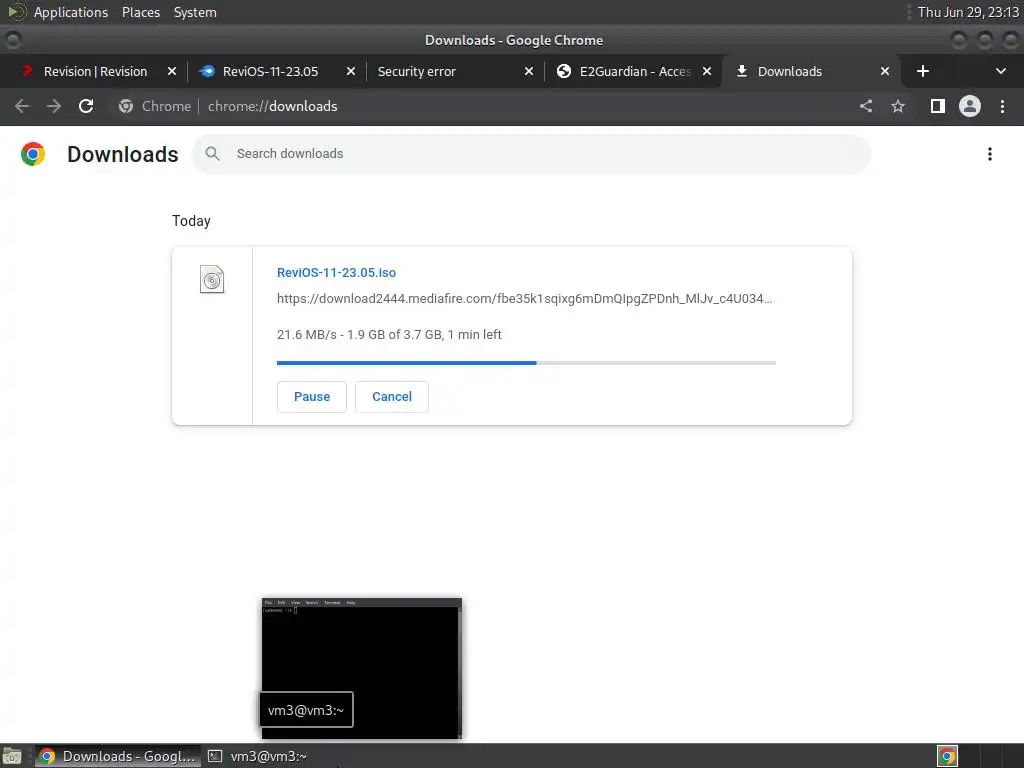The image size is (1024, 768).
Task: Open the Chrome window menu button
Action: 13,40
